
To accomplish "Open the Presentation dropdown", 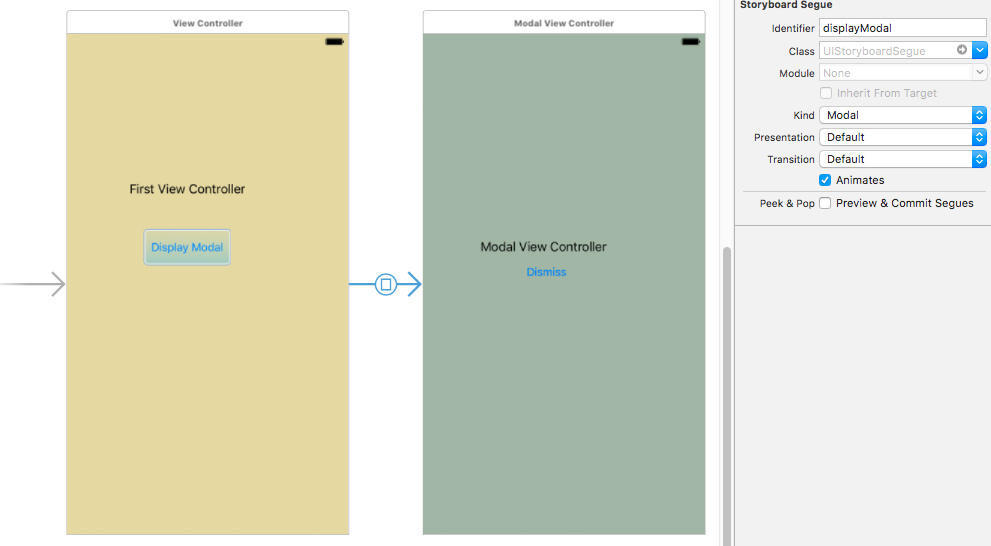I will pos(902,137).
